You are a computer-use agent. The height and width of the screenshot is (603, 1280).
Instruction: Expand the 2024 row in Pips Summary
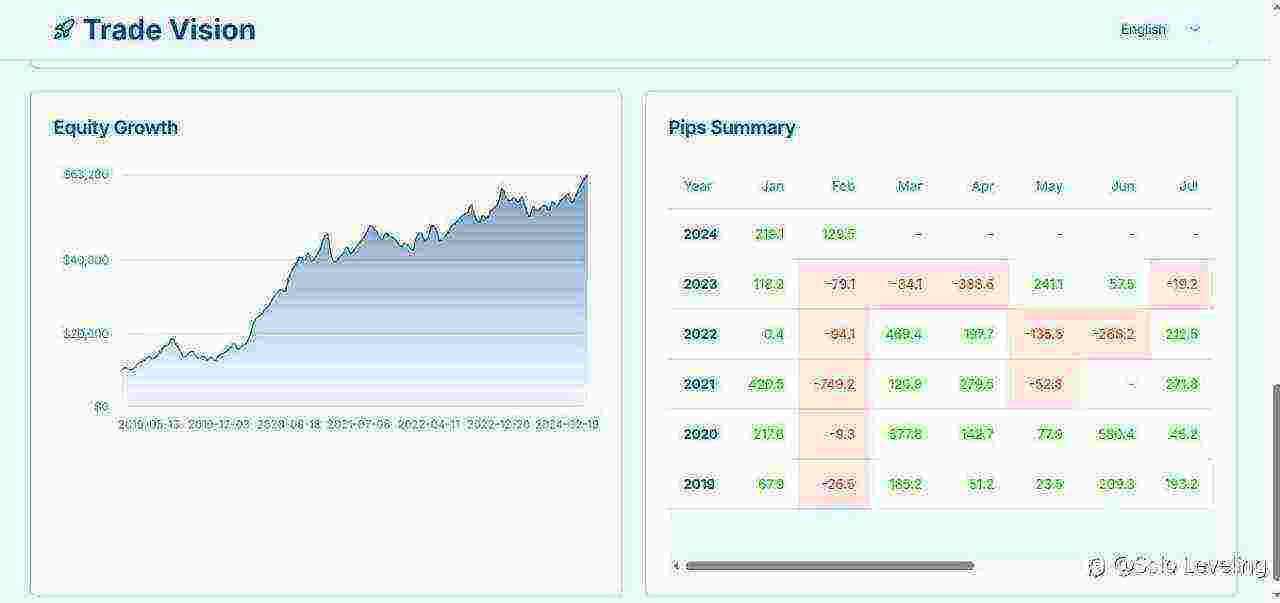pyautogui.click(x=698, y=234)
